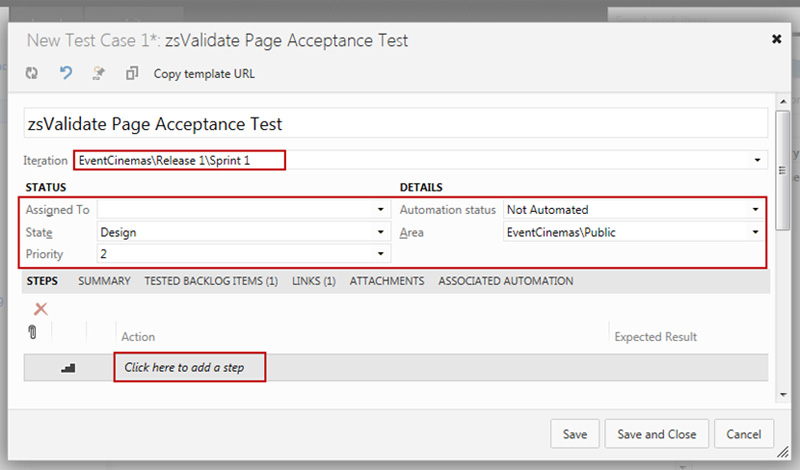Open the Priority dropdown
Screen dimensions: 800x470
point(380,254)
